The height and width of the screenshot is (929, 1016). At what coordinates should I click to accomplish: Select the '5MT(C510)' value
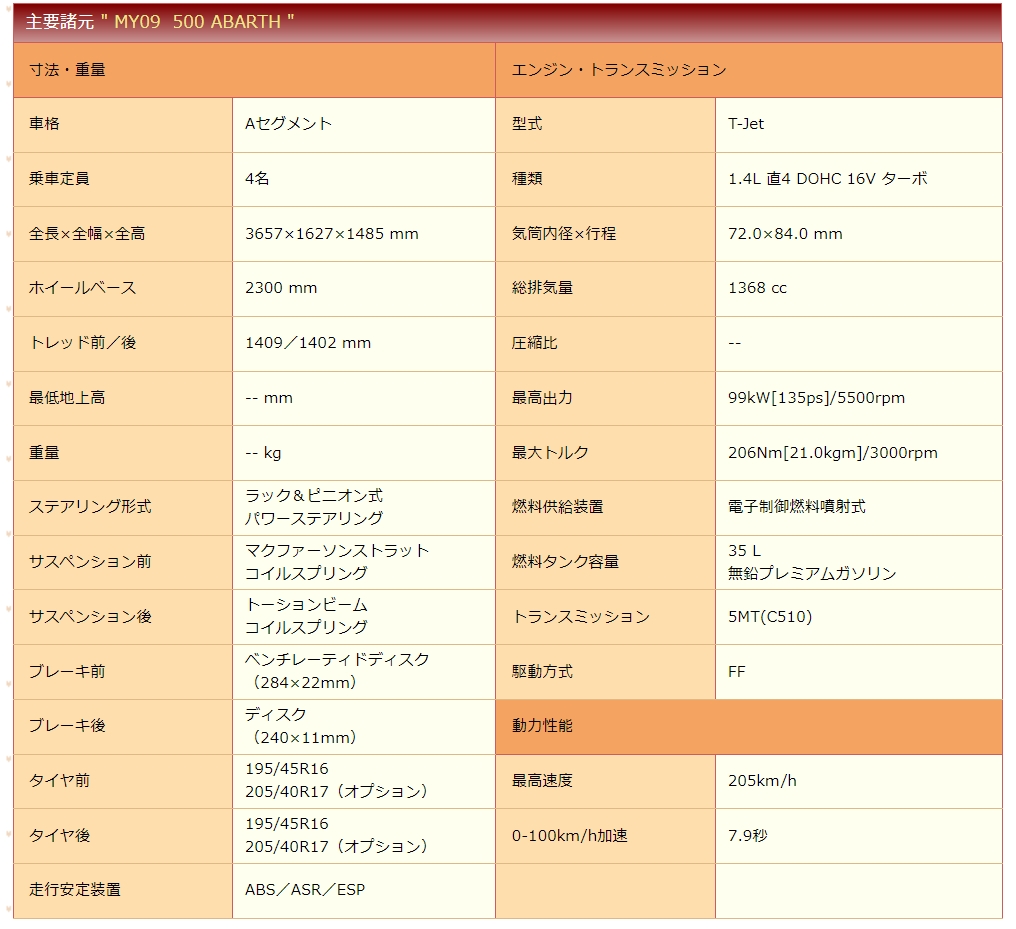(x=770, y=616)
